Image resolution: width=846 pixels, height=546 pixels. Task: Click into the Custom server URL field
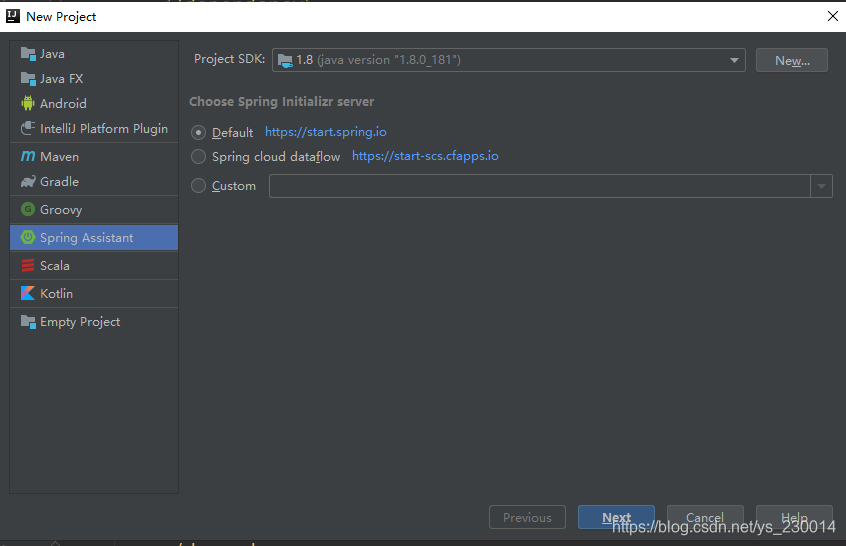click(540, 186)
